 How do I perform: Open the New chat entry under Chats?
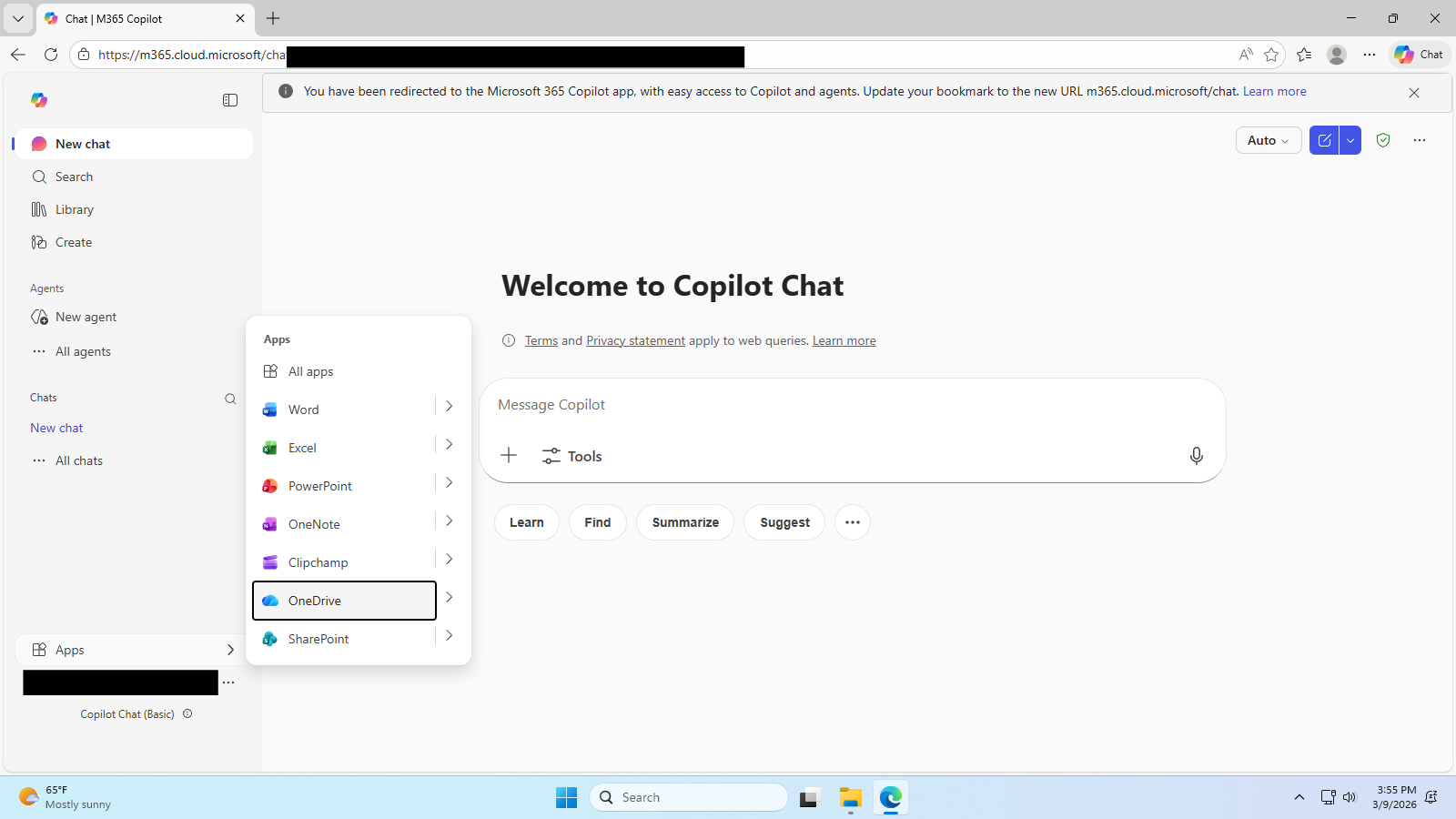56,428
